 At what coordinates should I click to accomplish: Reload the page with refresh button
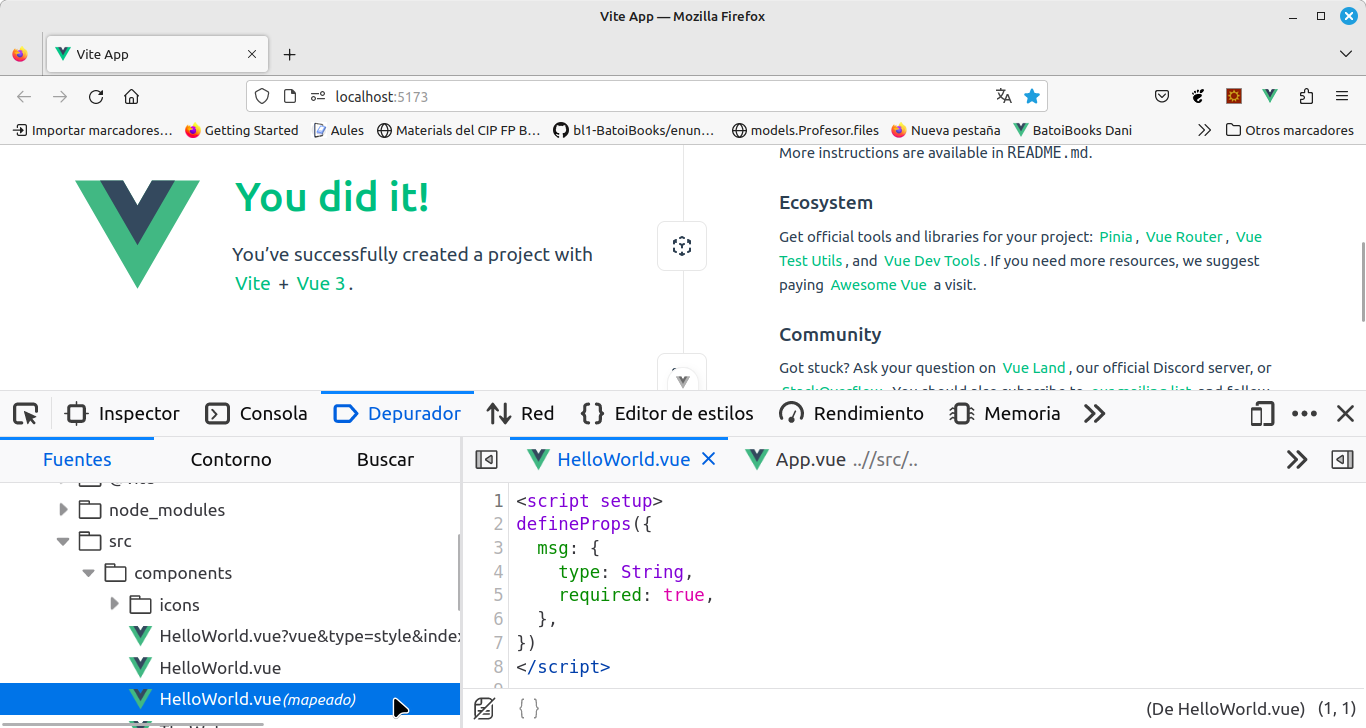tap(96, 97)
